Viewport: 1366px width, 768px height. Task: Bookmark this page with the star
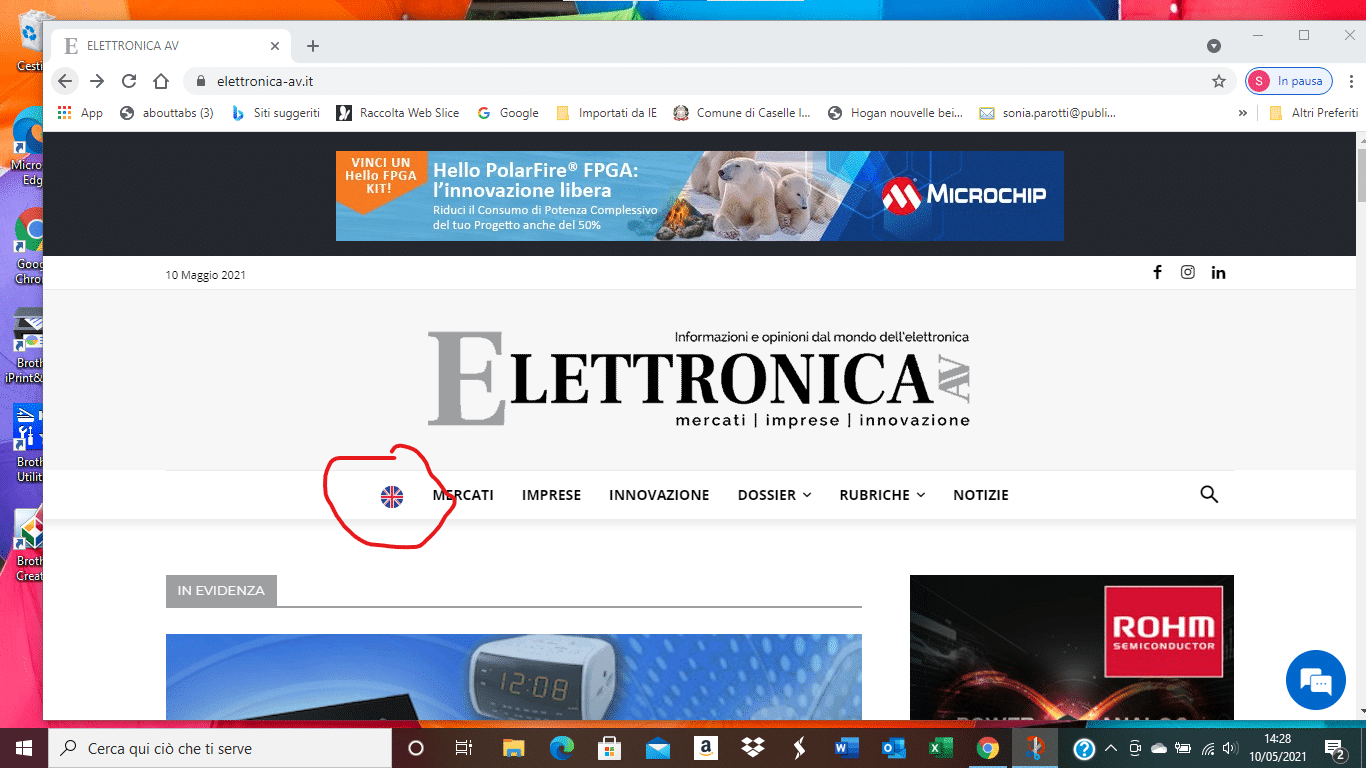tap(1219, 81)
